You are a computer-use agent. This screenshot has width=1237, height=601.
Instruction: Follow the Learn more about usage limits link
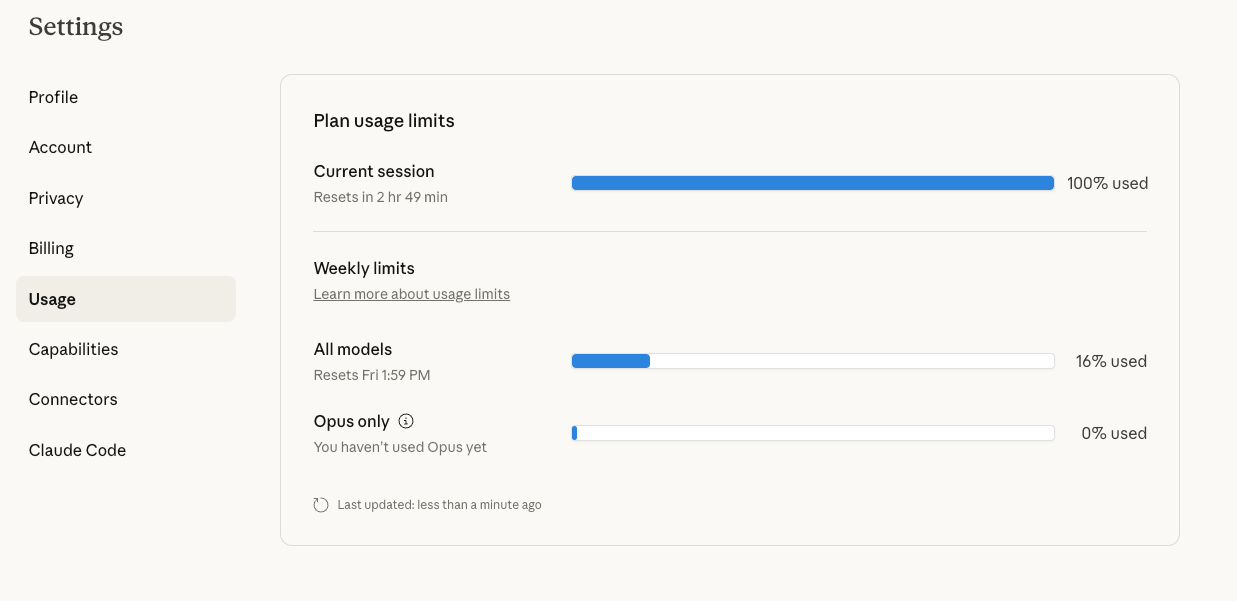411,294
